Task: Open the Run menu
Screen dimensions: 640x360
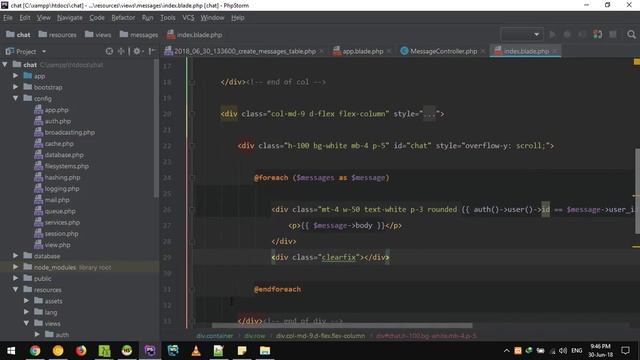Action: pyautogui.click(x=147, y=18)
